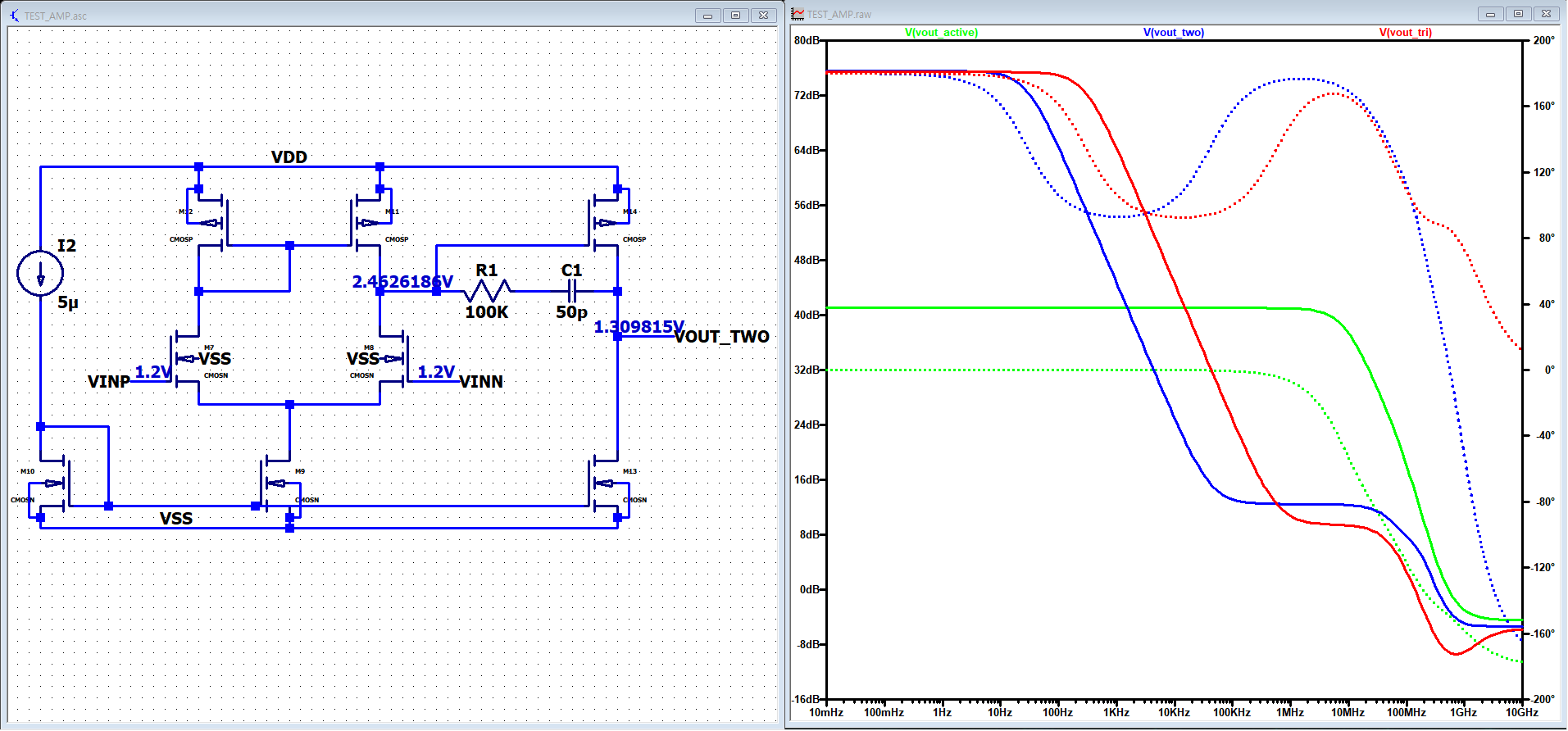
Task: Select NMOS transistor M8
Action: coord(394,358)
